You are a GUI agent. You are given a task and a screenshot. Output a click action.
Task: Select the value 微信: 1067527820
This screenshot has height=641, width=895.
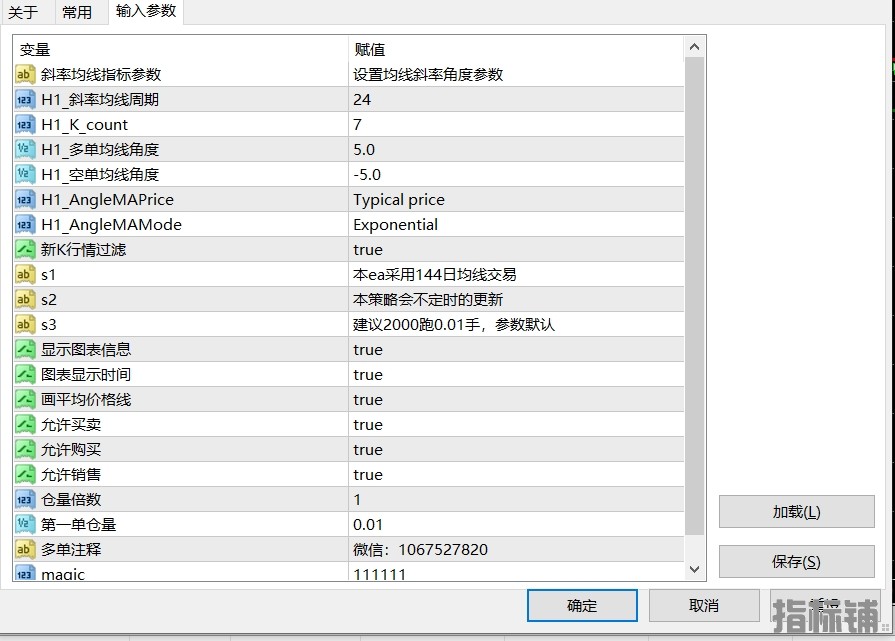pyautogui.click(x=516, y=549)
